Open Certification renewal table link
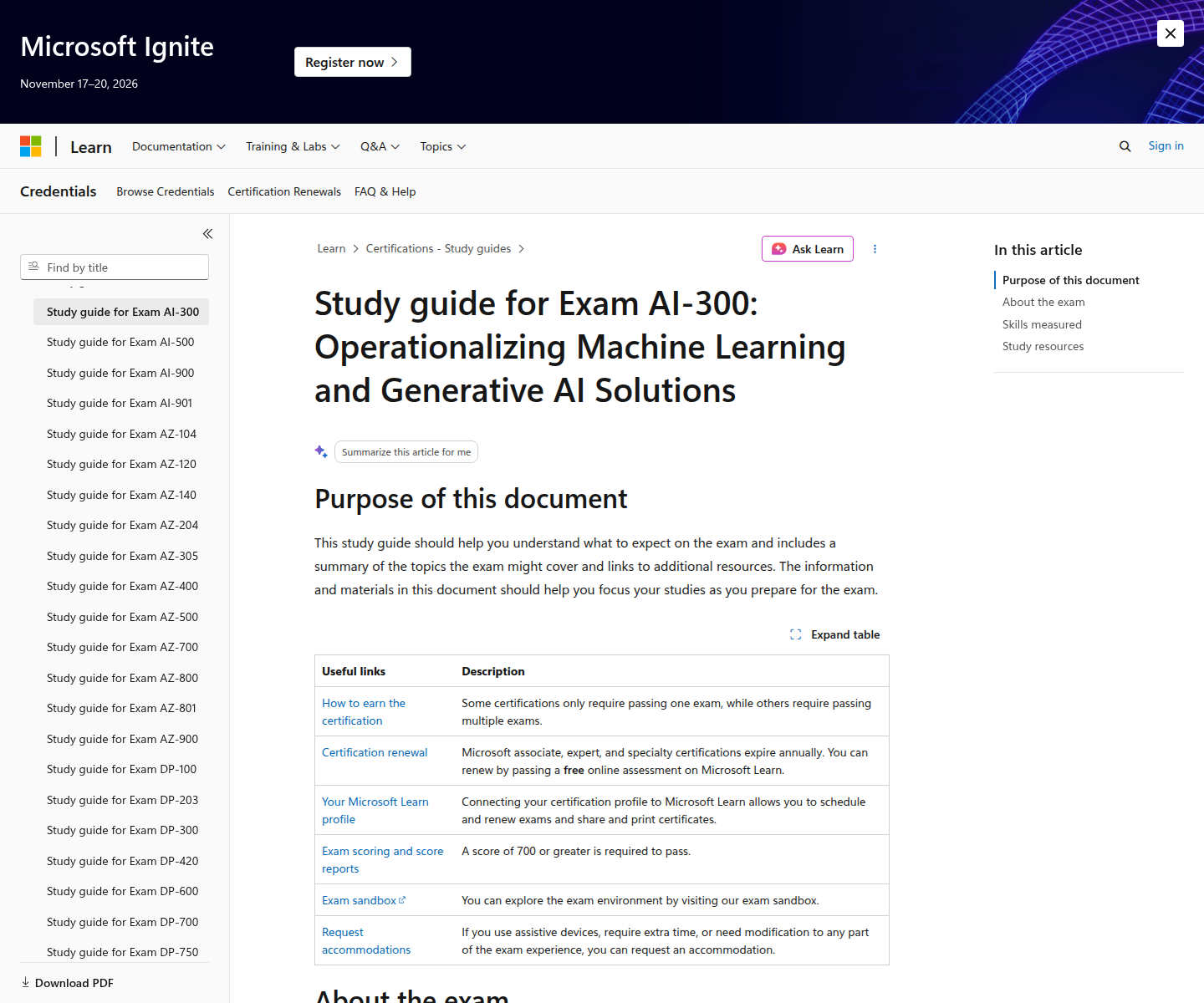Viewport: 1204px width, 1003px height. click(375, 752)
